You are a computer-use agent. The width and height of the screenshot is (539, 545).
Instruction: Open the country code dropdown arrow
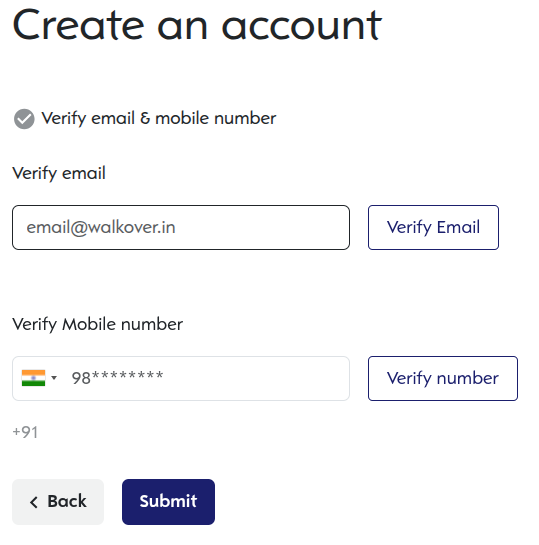pos(54,377)
